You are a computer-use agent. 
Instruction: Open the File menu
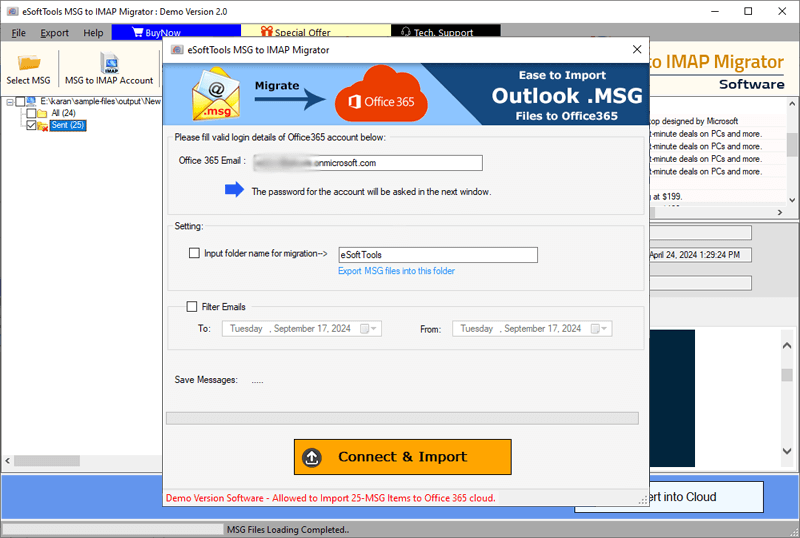pyautogui.click(x=18, y=33)
